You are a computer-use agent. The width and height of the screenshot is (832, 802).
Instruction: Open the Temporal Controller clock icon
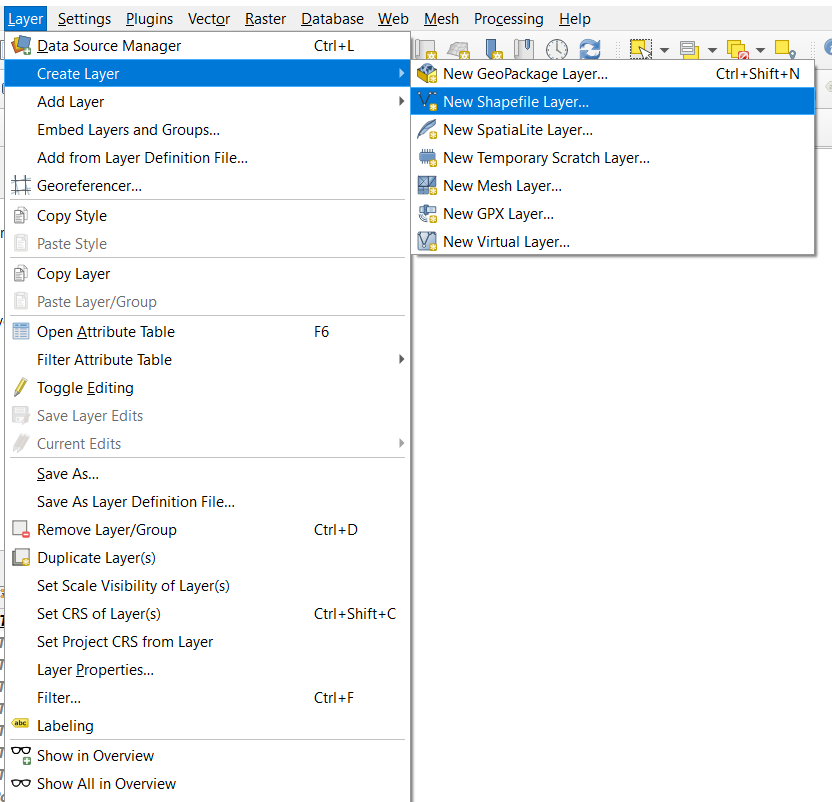557,49
